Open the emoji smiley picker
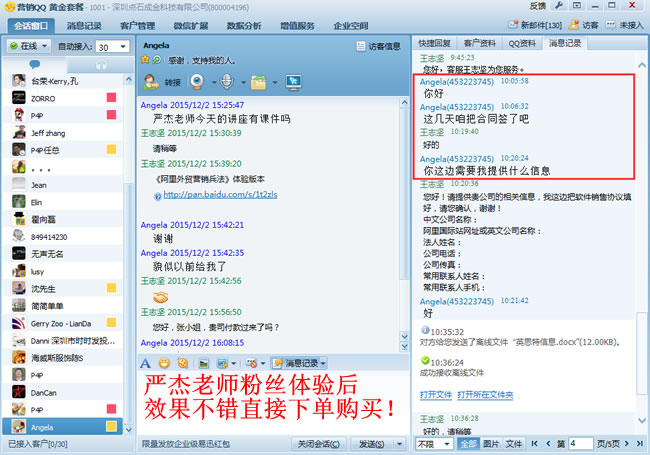This screenshot has width=650, height=455. point(164,363)
